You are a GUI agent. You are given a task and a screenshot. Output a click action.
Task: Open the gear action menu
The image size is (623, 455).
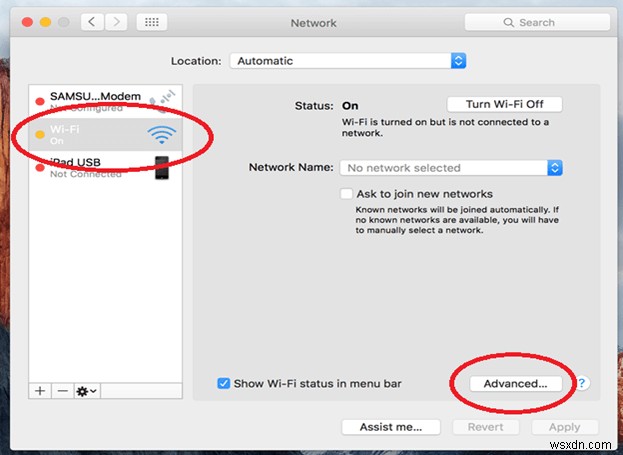pyautogui.click(x=87, y=391)
